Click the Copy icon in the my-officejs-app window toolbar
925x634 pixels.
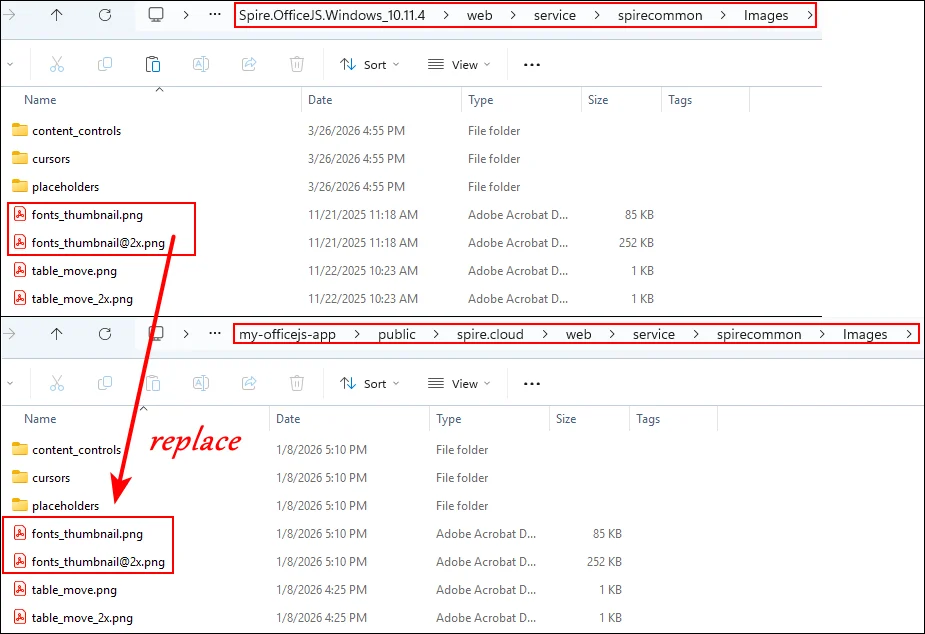[105, 383]
